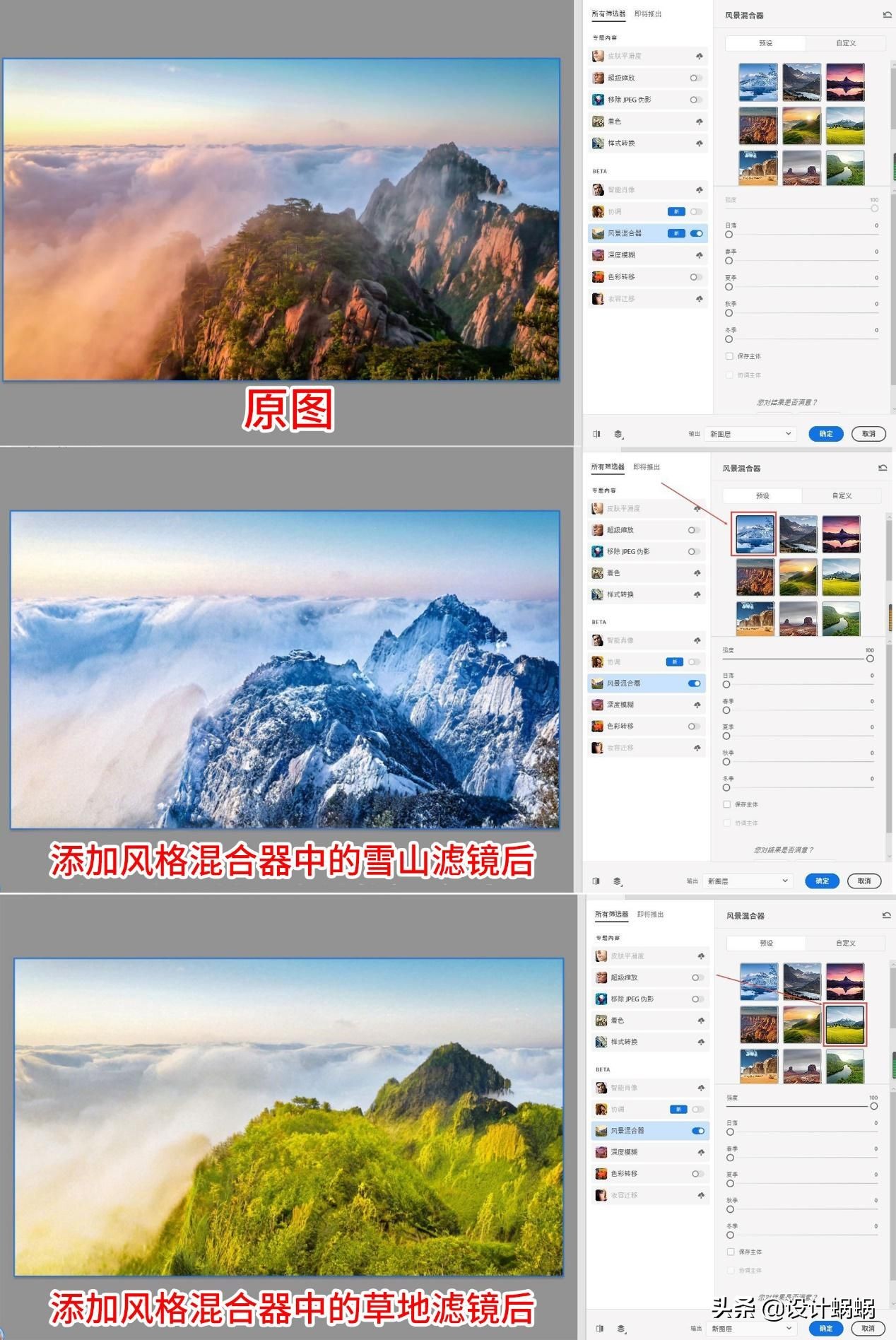Open 输出 新图层 dropdown in top 原图 panel
This screenshot has width=896, height=1340.
click(750, 434)
